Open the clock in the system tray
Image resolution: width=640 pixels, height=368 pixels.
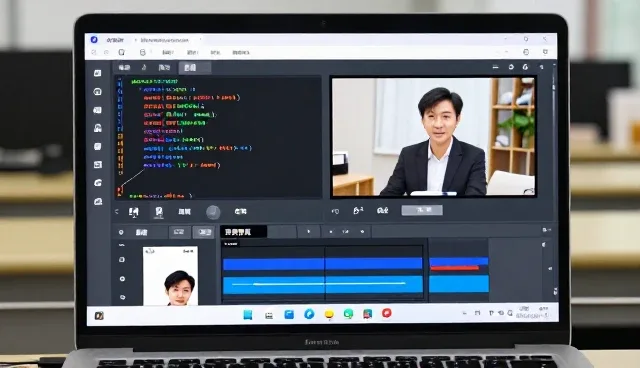[x=533, y=313]
